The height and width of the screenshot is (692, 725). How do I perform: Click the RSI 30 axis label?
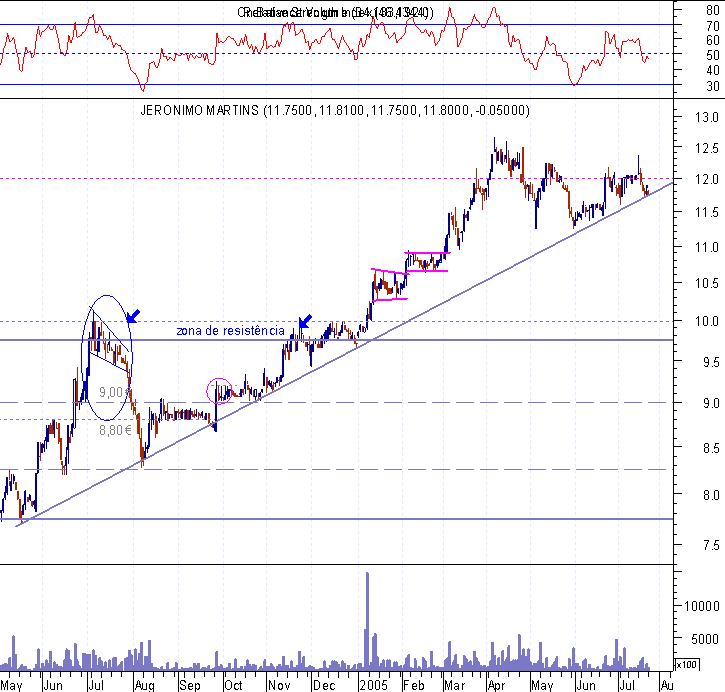tap(713, 86)
